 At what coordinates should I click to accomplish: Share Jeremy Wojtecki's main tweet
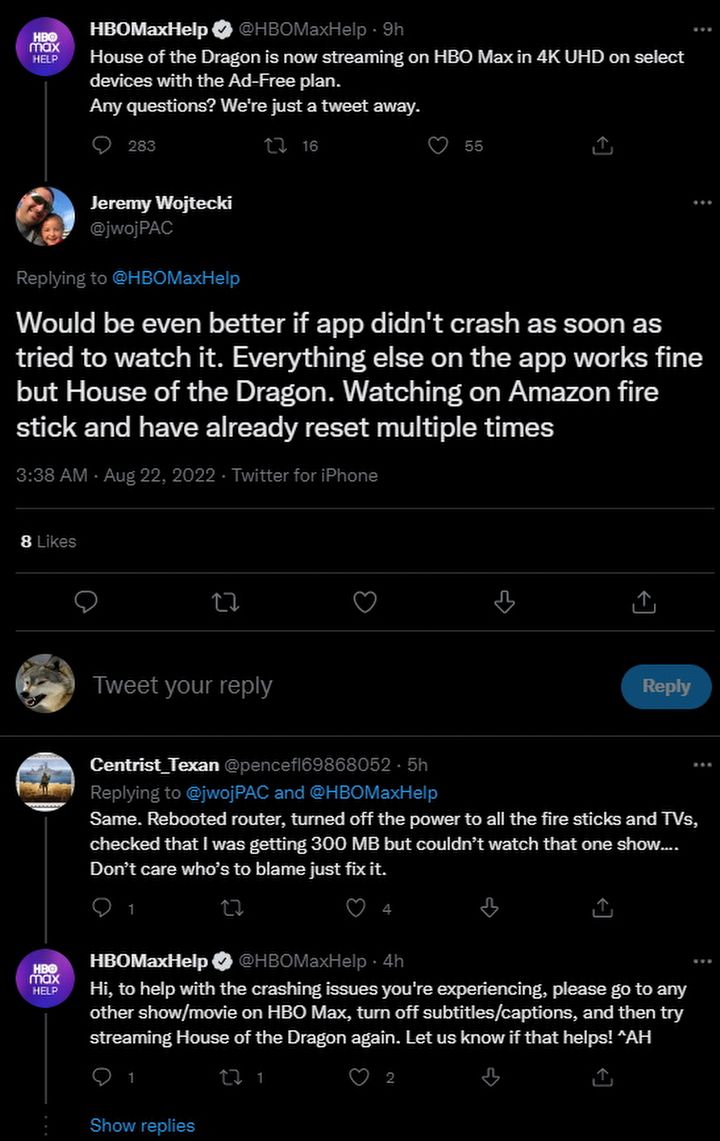pyautogui.click(x=644, y=601)
